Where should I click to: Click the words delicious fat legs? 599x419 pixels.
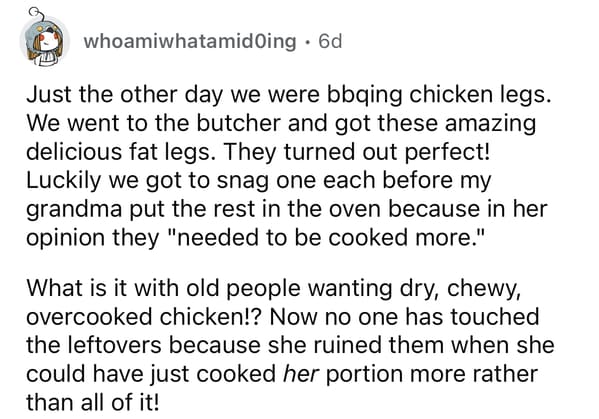click(x=118, y=152)
